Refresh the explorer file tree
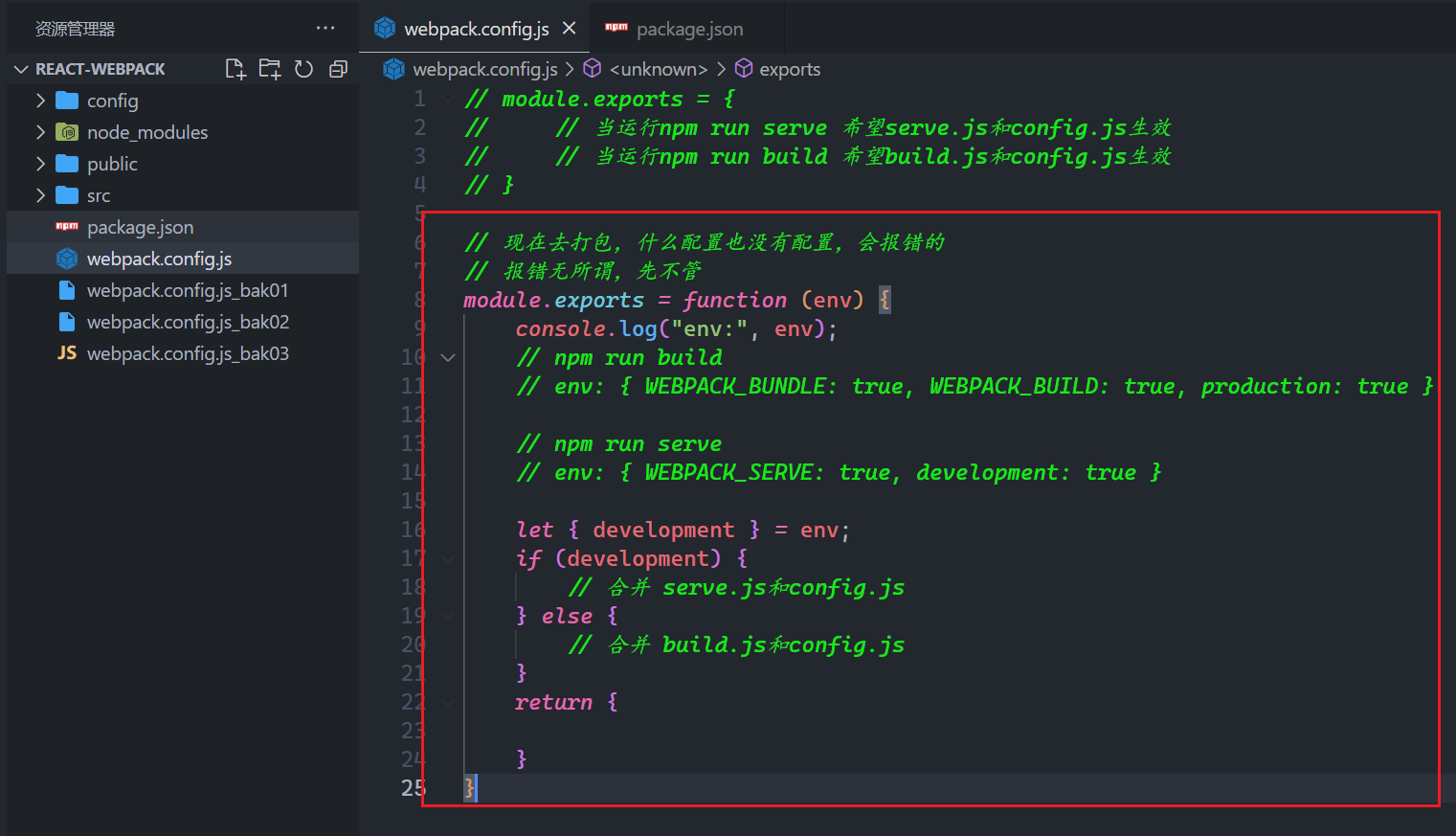Image resolution: width=1456 pixels, height=836 pixels. coord(303,69)
